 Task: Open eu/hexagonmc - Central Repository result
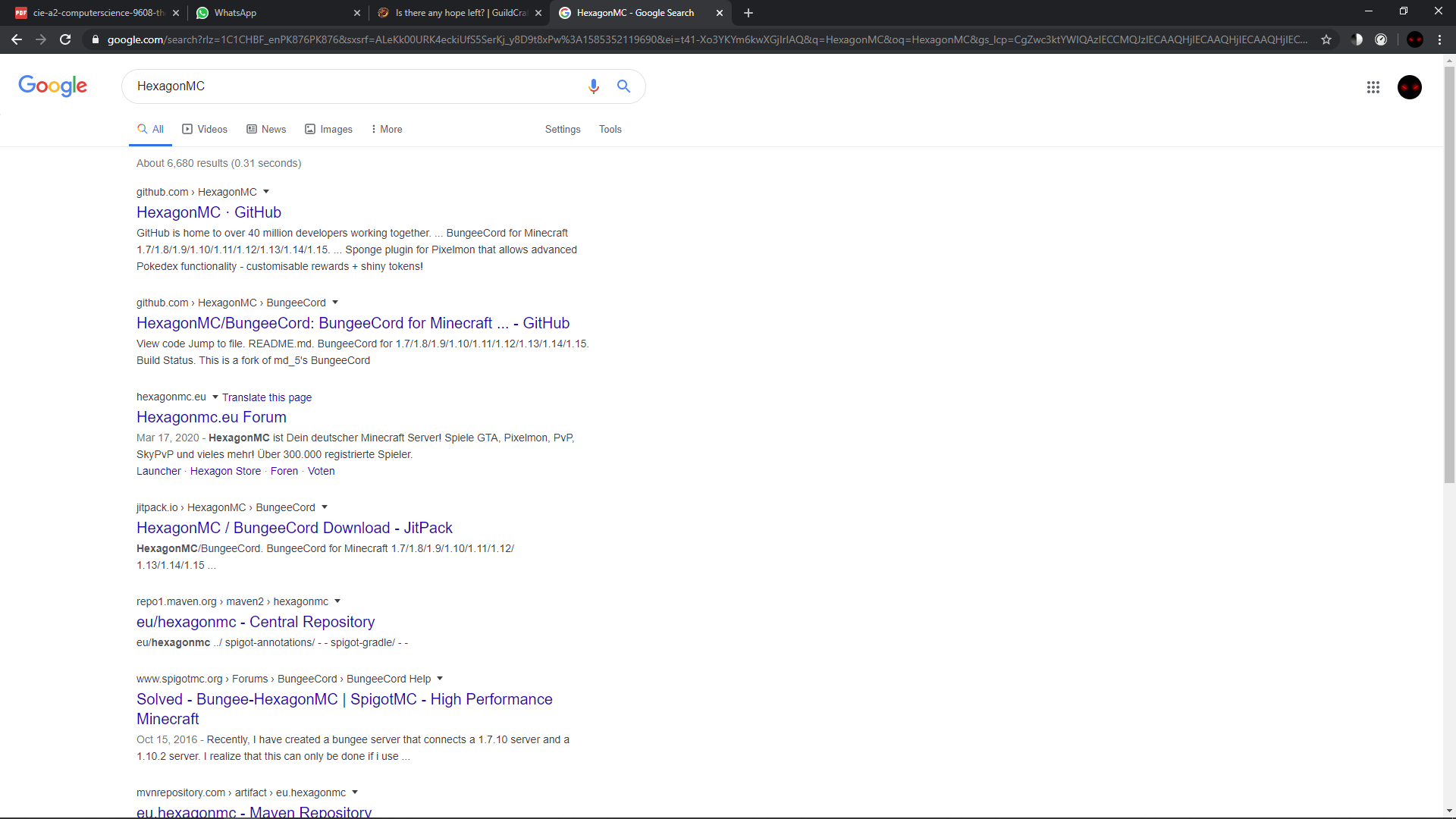256,622
